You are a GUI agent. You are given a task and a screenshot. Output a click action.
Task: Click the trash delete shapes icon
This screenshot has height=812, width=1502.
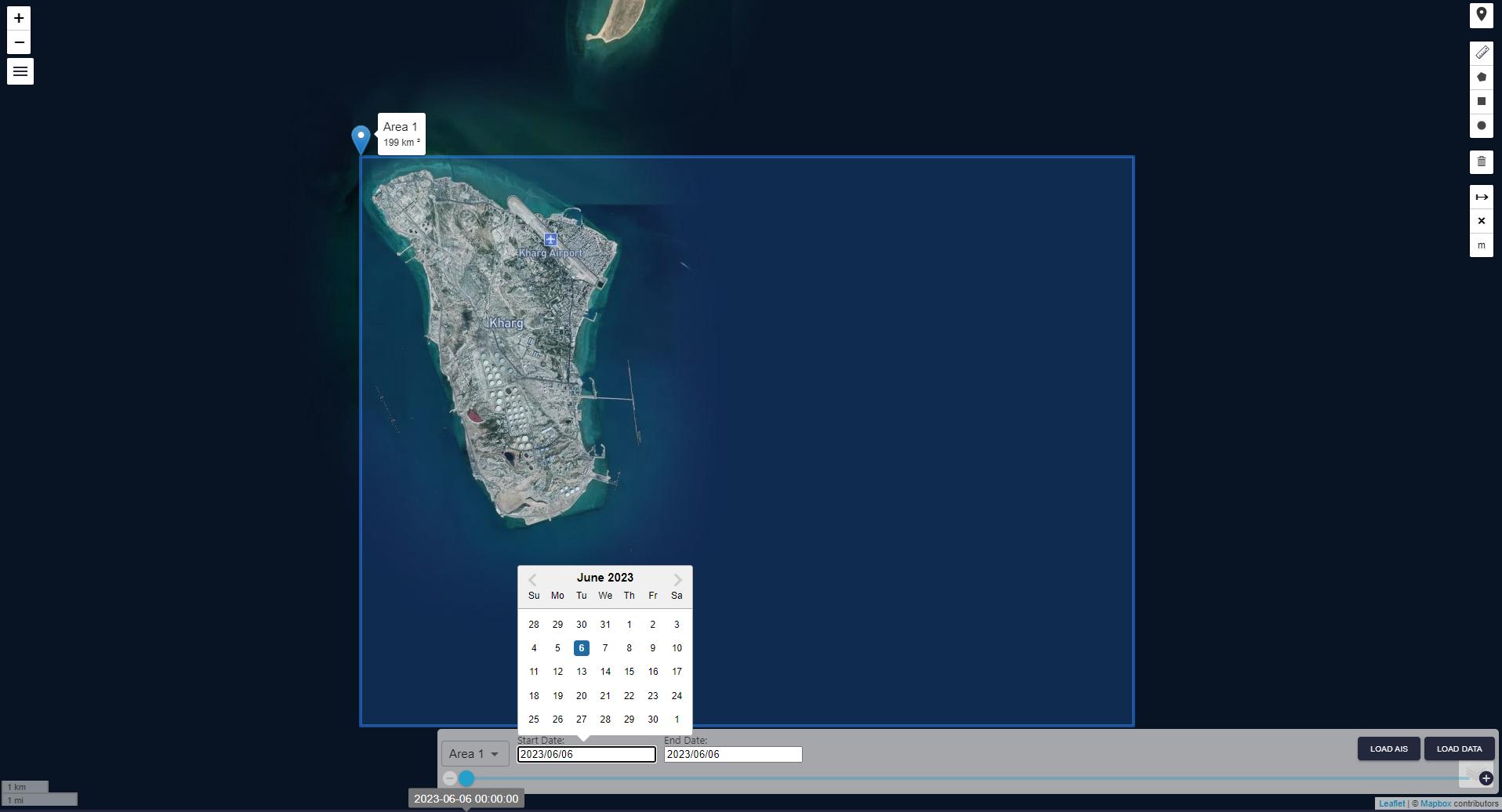[x=1481, y=162]
